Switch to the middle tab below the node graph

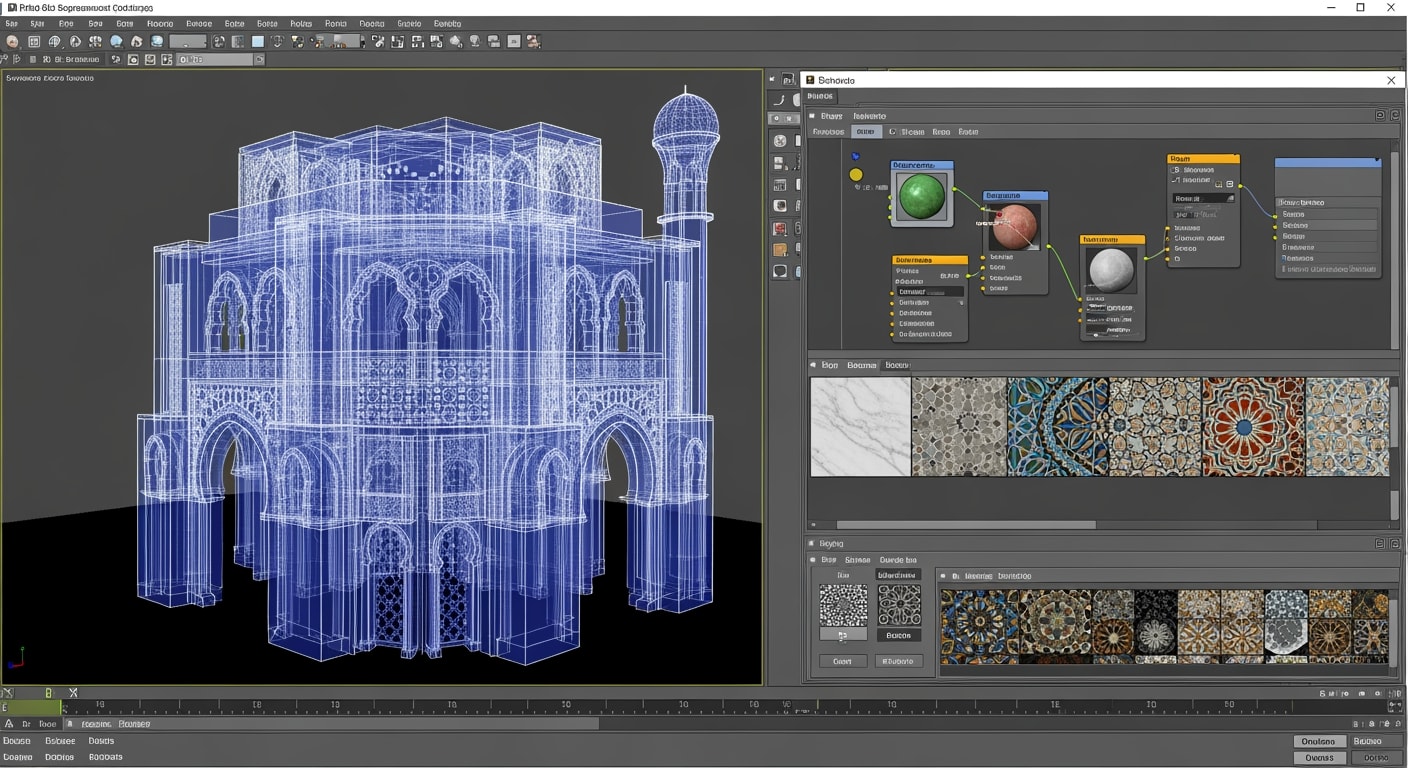point(860,365)
